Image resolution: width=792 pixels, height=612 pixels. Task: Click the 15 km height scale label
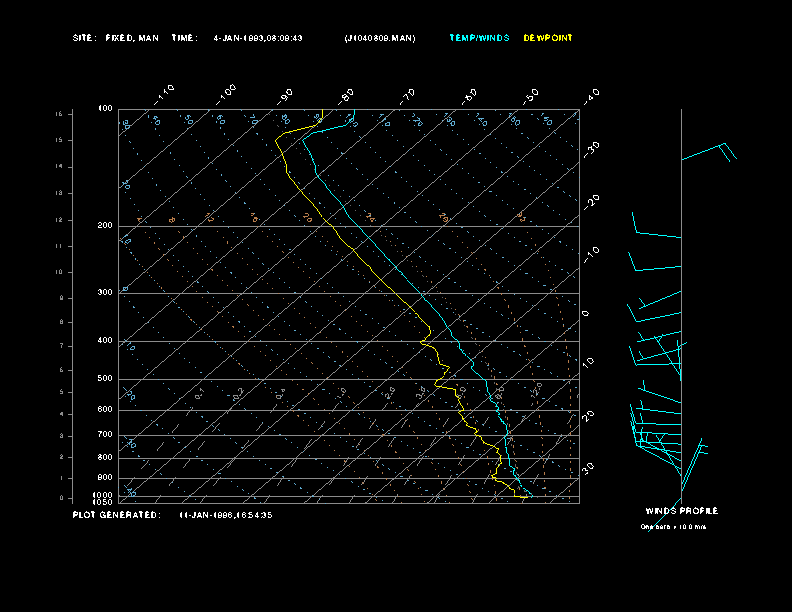59,140
